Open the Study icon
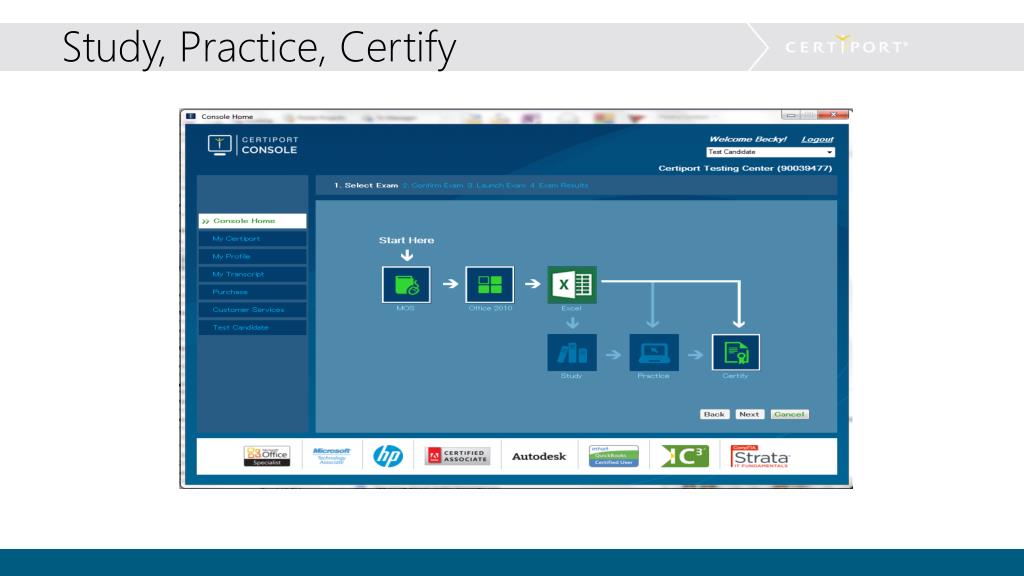 pos(572,353)
